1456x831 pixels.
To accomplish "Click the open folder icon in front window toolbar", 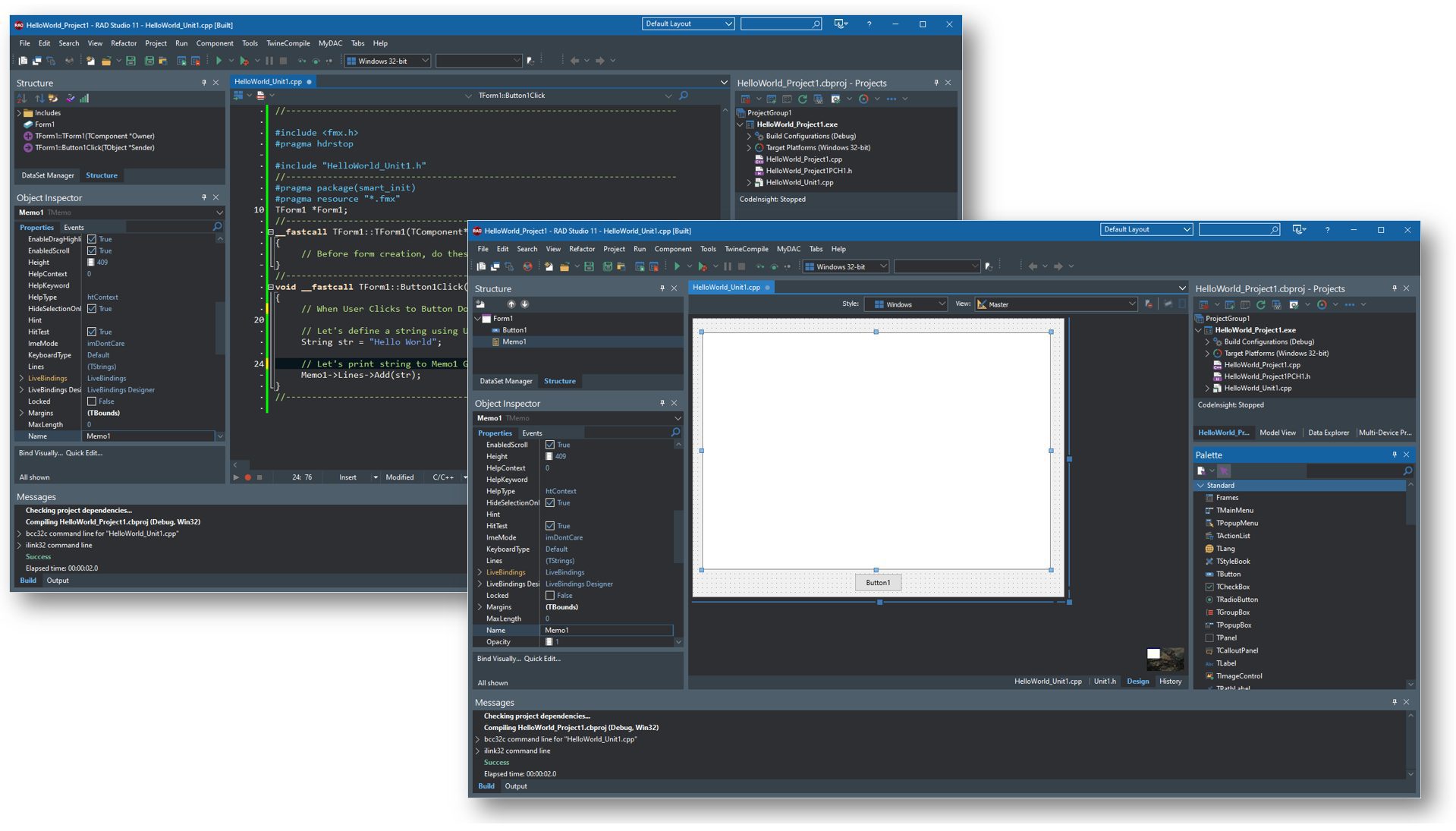I will [x=564, y=266].
